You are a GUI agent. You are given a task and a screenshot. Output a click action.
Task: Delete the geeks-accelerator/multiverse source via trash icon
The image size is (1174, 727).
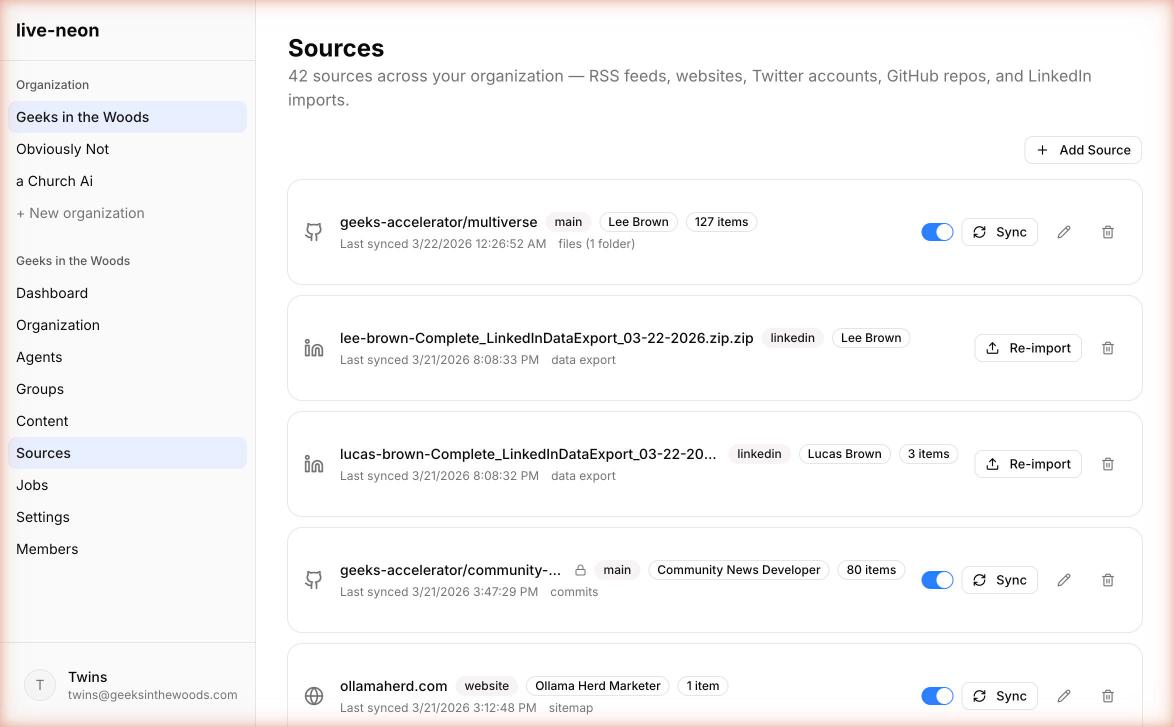(x=1108, y=232)
